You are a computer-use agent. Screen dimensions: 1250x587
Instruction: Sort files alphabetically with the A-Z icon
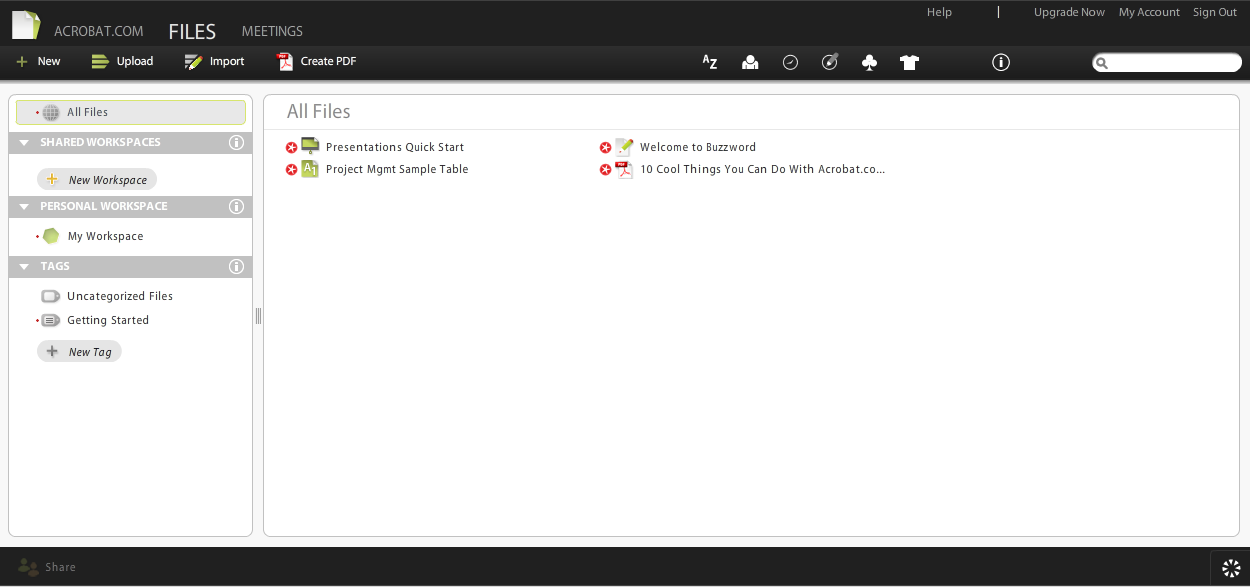tap(710, 62)
